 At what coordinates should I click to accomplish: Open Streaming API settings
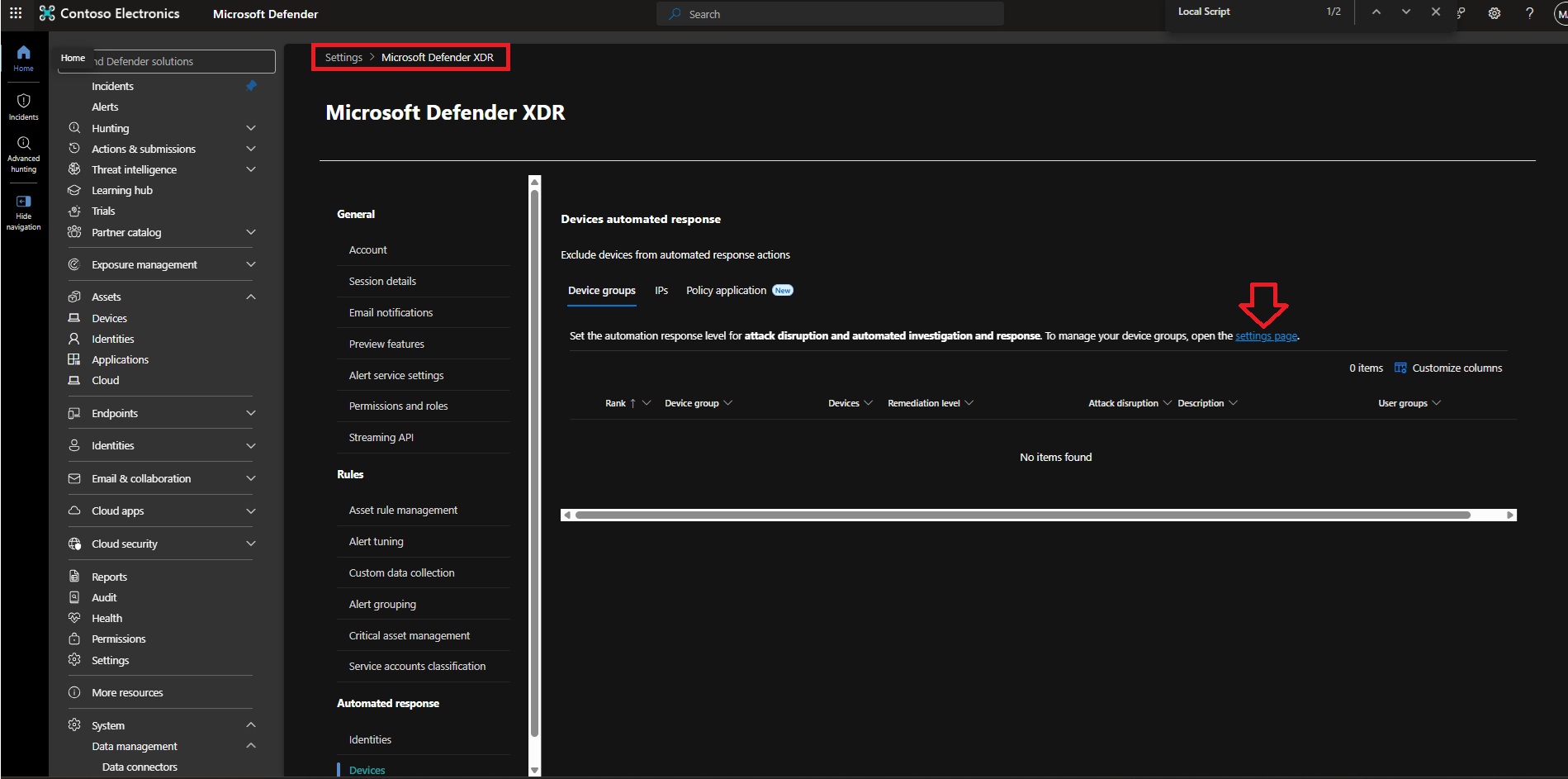click(381, 438)
